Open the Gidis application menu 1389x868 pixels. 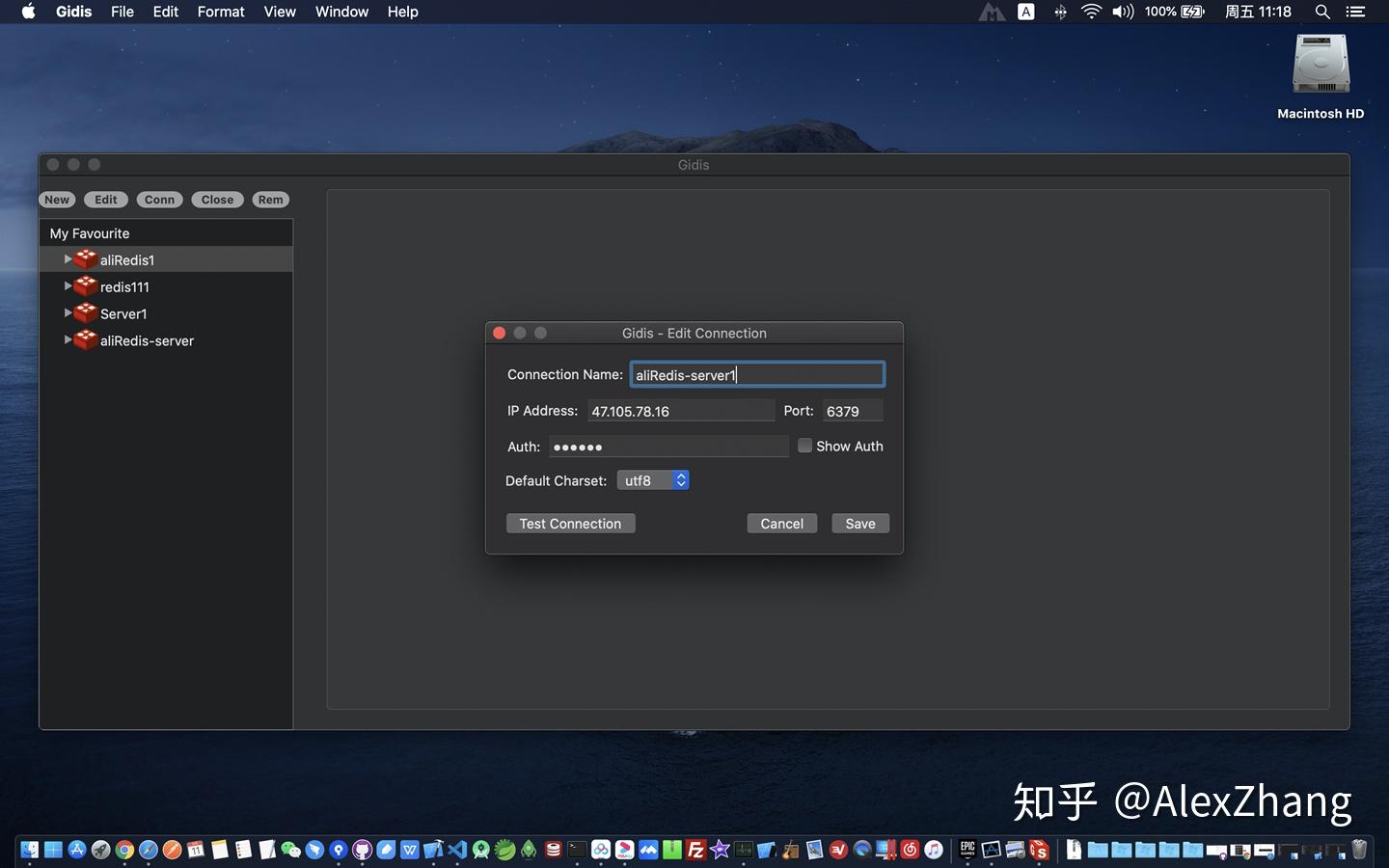click(x=73, y=12)
